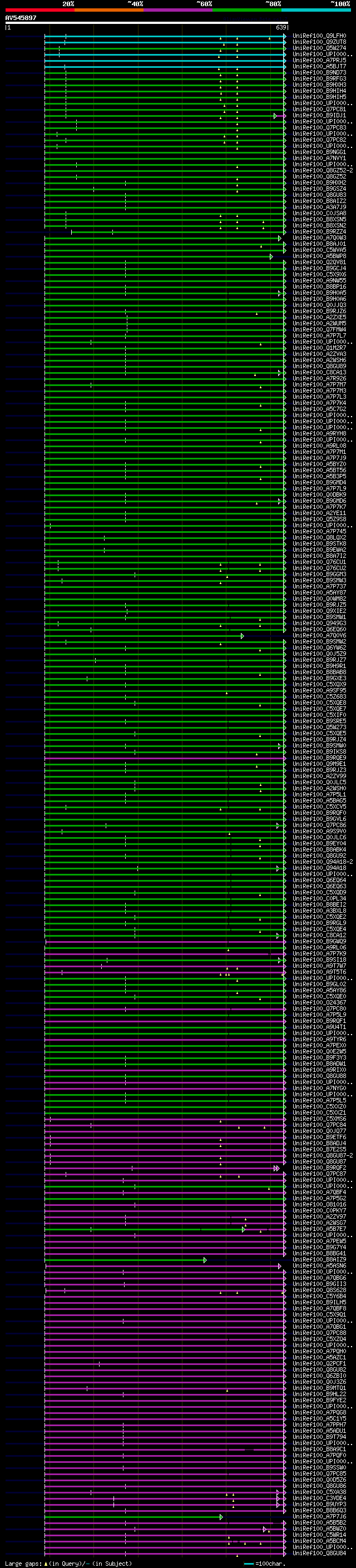Select the UniRef100_Q0D5Z6 label
This screenshot has width=356, height=1568.
319,1480
